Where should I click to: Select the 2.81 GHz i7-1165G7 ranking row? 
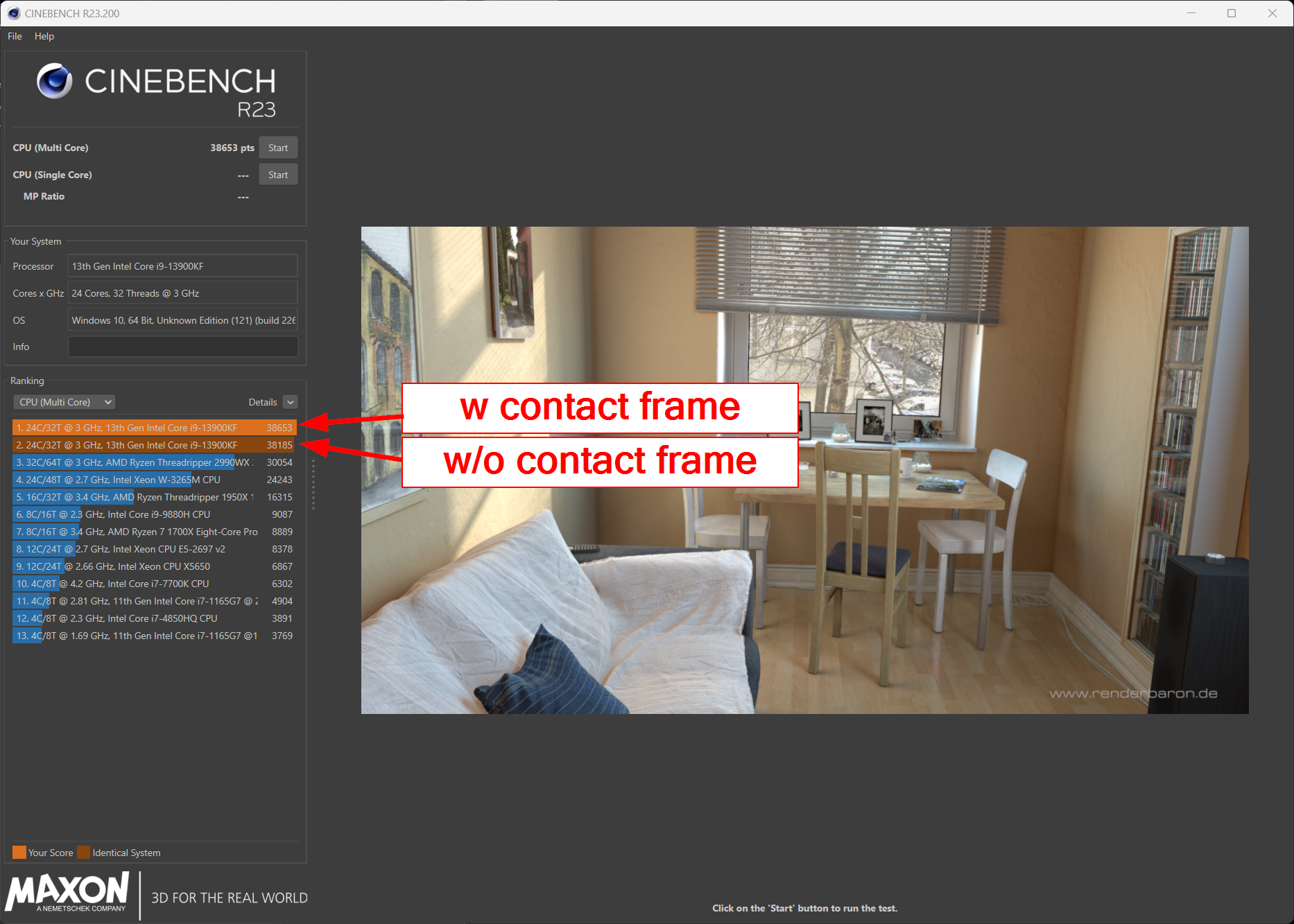154,601
